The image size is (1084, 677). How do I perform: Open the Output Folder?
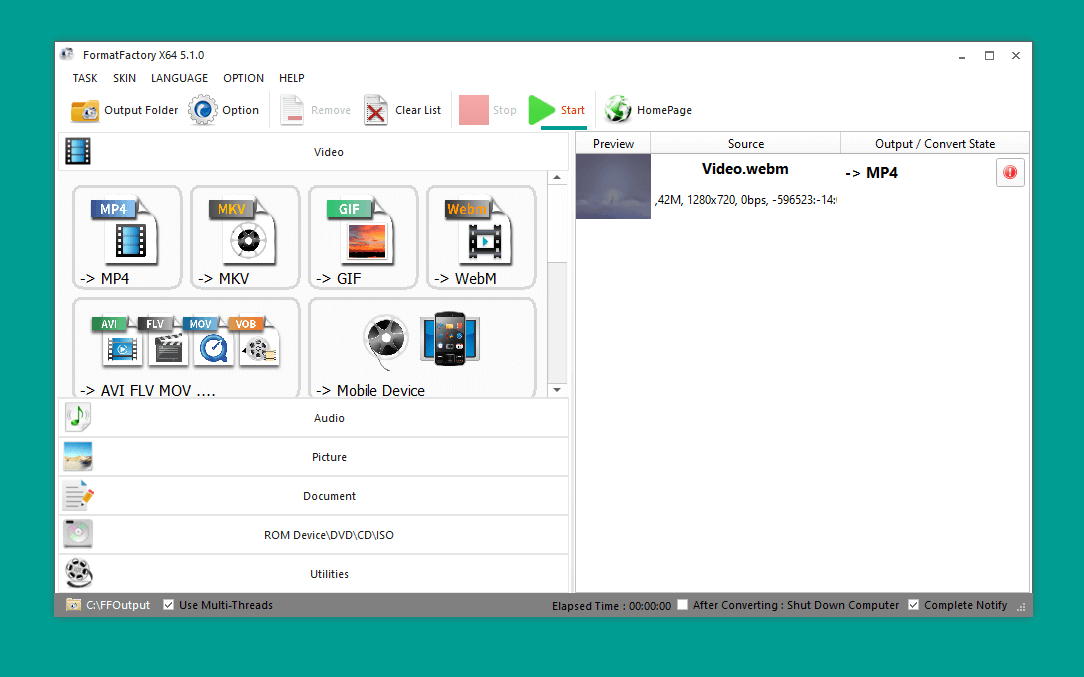tap(124, 110)
